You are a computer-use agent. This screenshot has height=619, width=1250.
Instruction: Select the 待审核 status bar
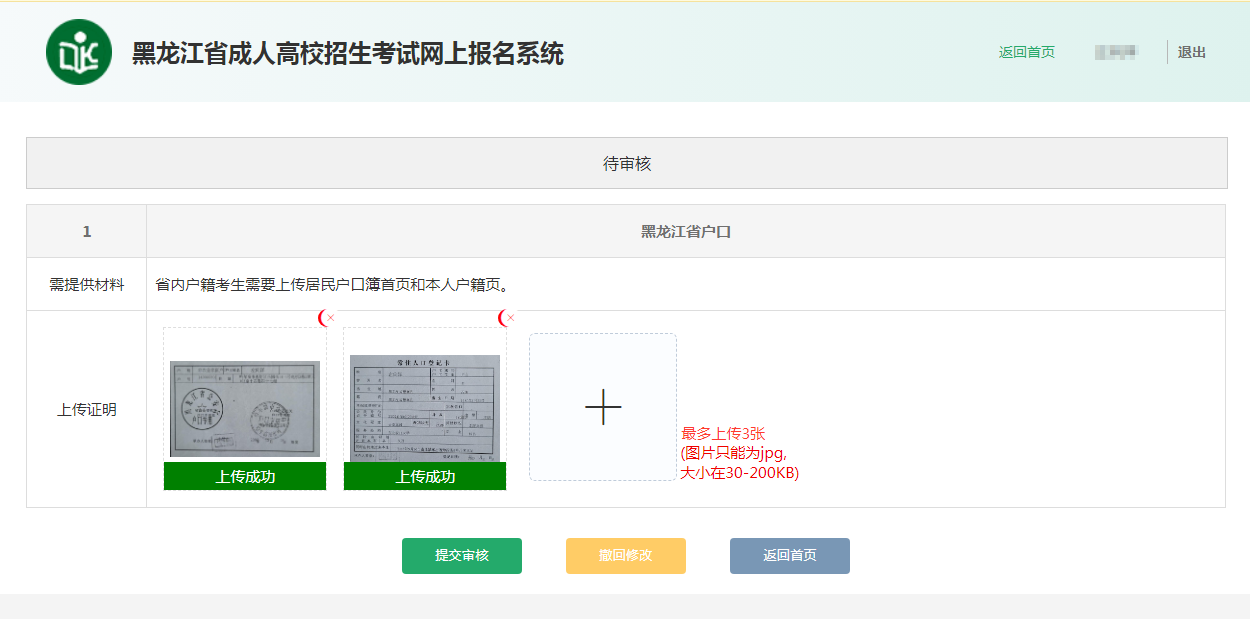(627, 163)
